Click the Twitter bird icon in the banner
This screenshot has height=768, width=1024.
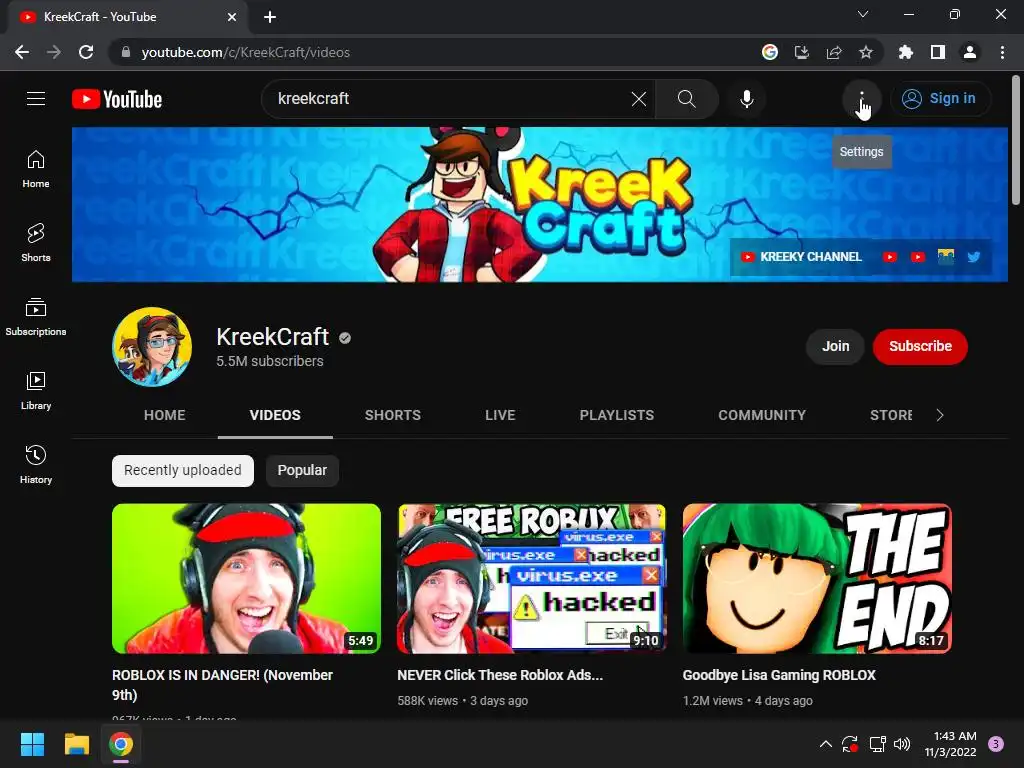tap(974, 257)
